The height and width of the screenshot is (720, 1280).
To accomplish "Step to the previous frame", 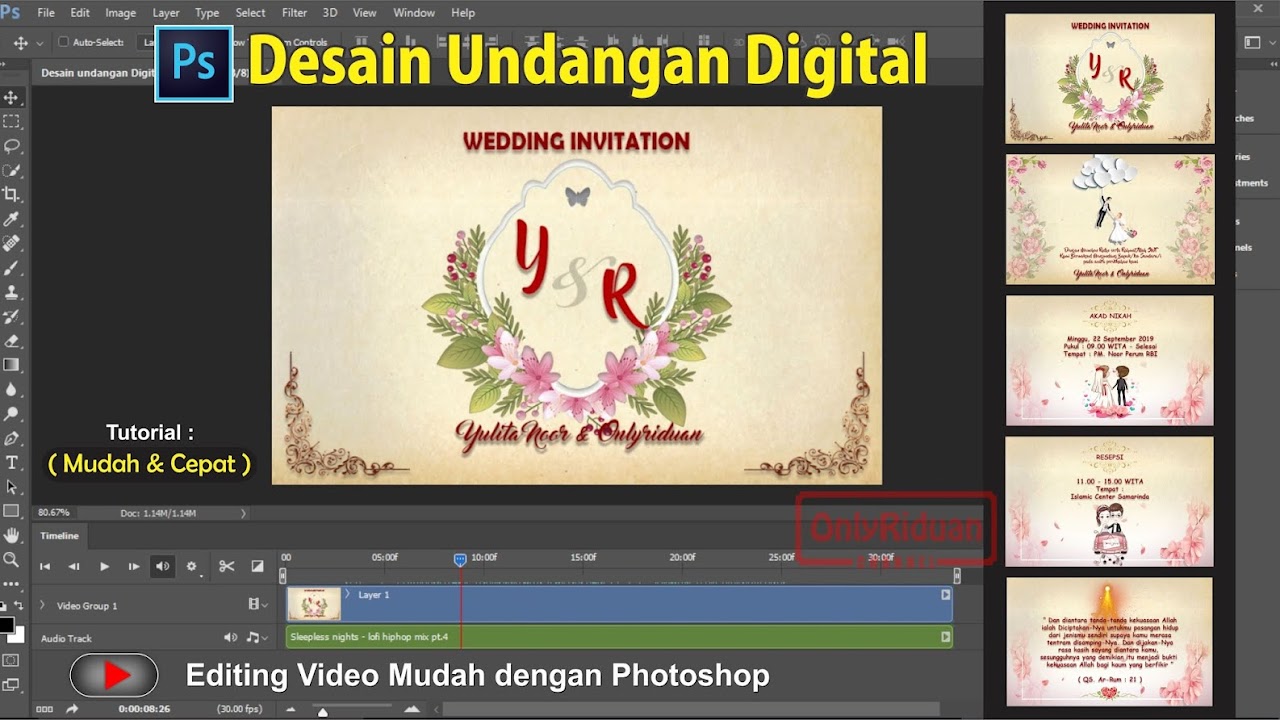I will [x=74, y=566].
